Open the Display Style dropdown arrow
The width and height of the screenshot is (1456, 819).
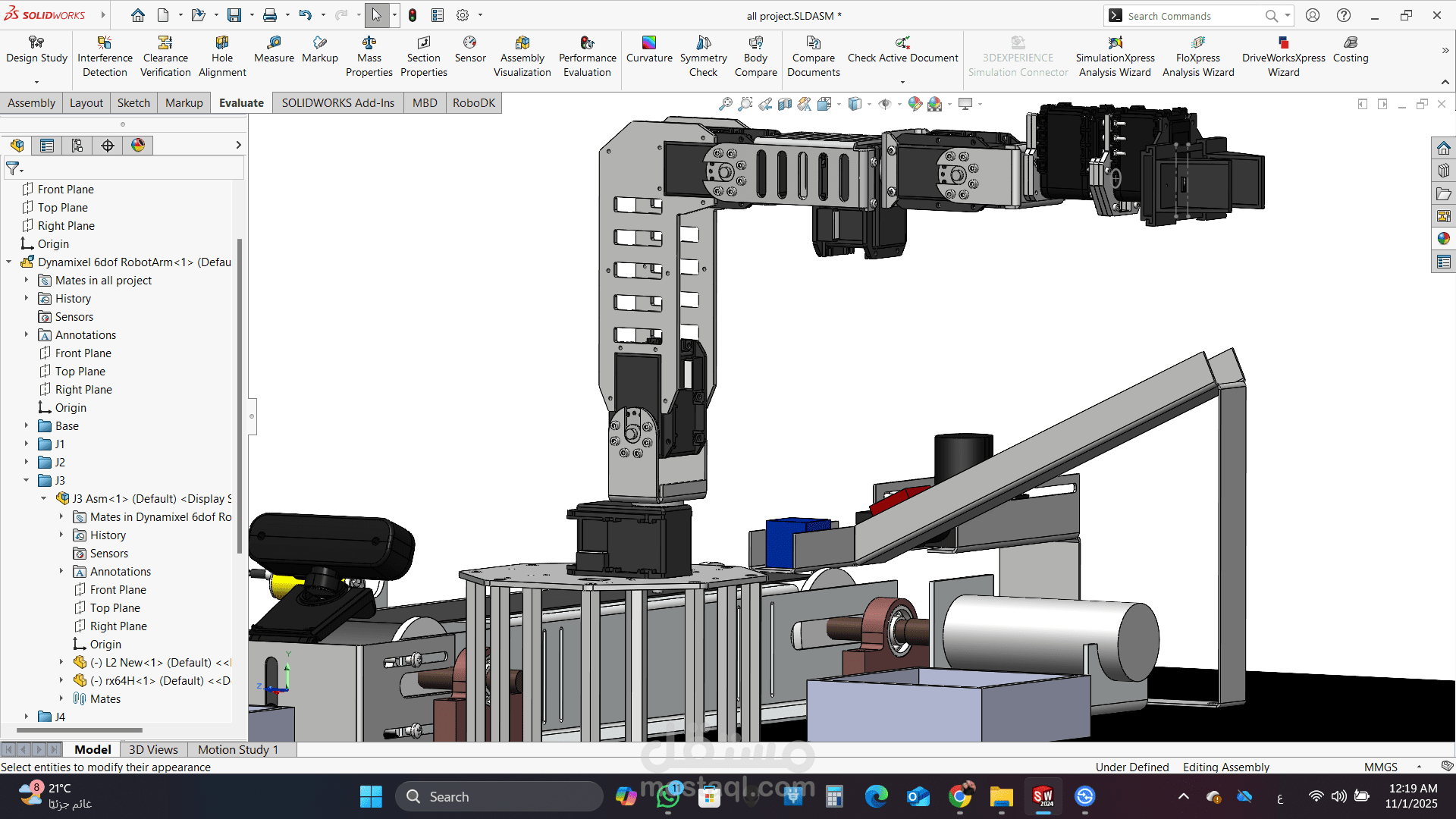click(x=869, y=105)
